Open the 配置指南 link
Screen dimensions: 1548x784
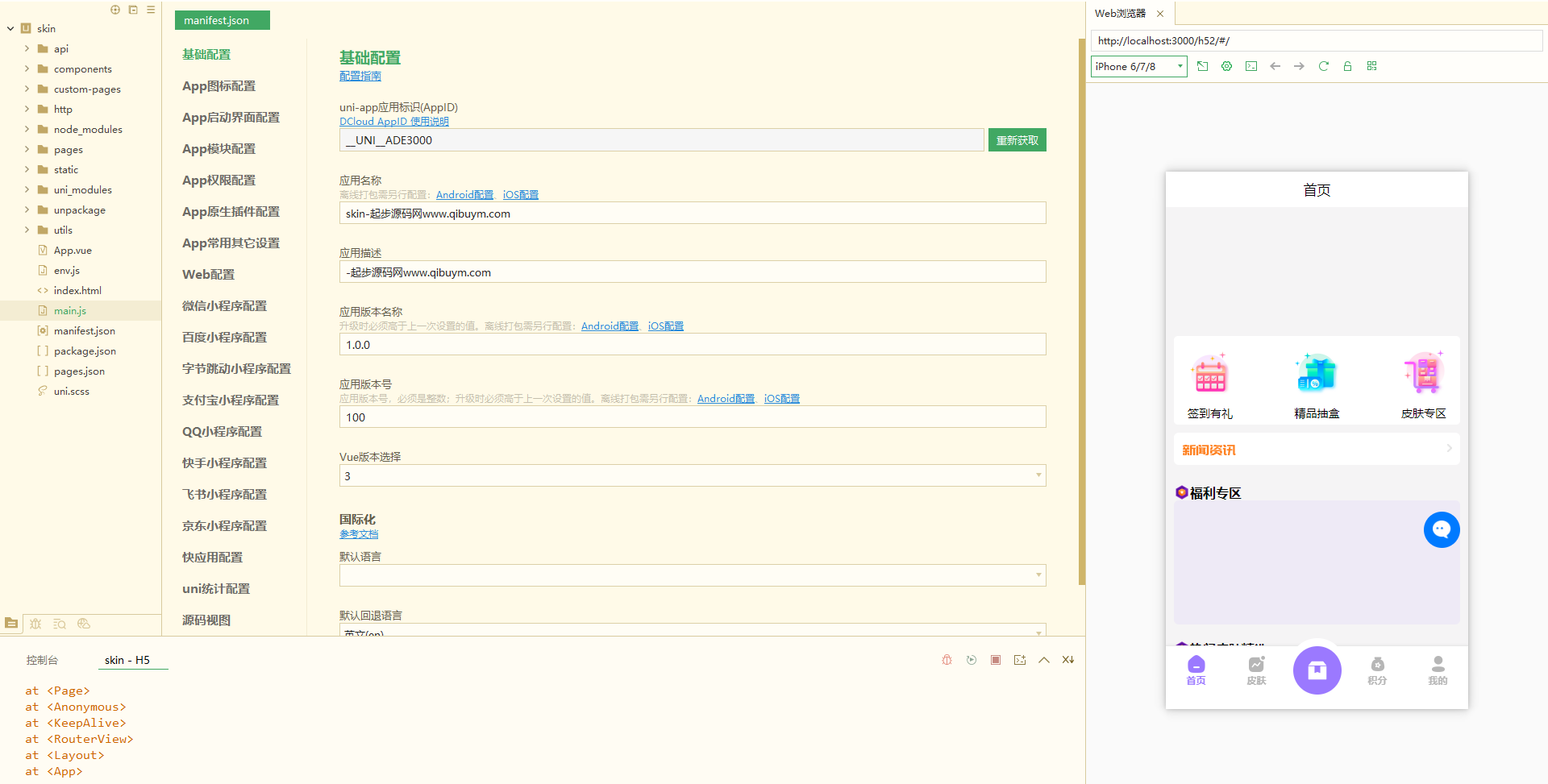[360, 76]
